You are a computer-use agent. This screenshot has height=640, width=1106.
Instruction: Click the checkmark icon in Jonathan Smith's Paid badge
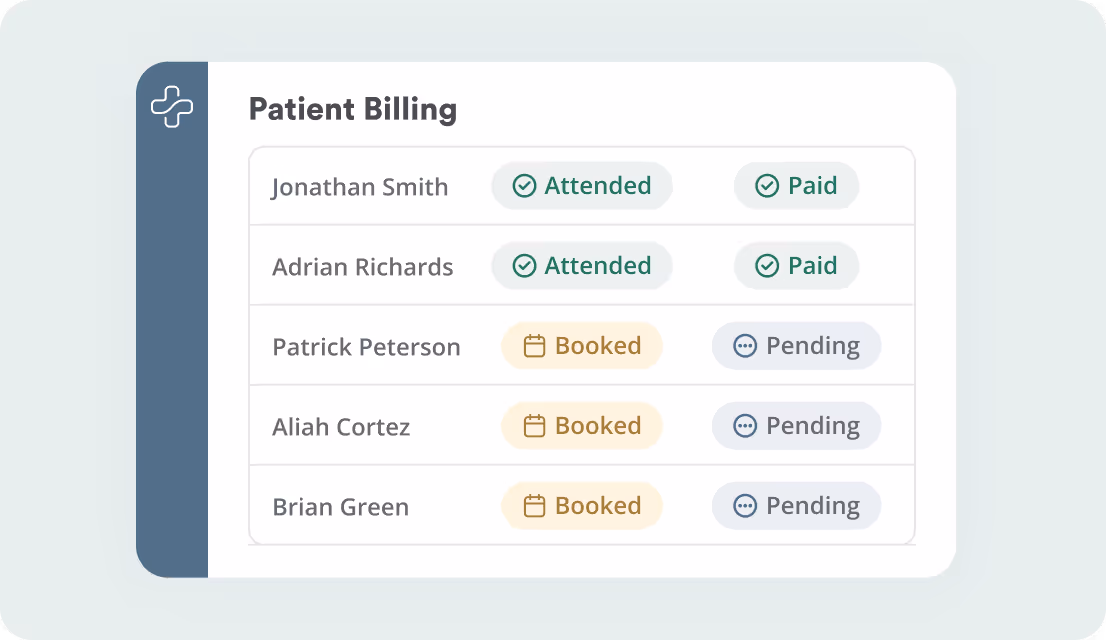click(x=767, y=186)
